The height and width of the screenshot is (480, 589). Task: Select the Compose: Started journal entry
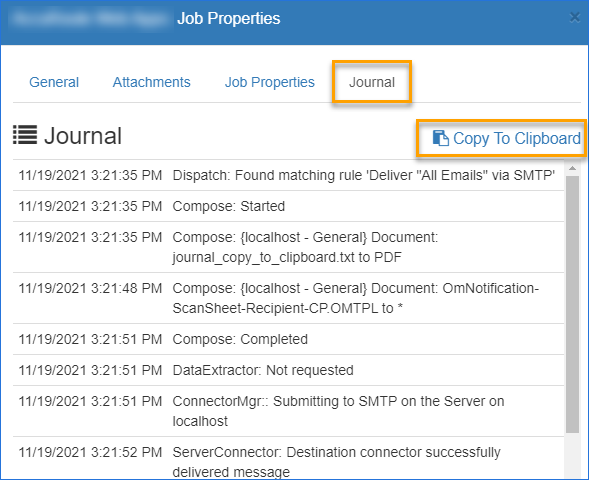click(x=288, y=206)
